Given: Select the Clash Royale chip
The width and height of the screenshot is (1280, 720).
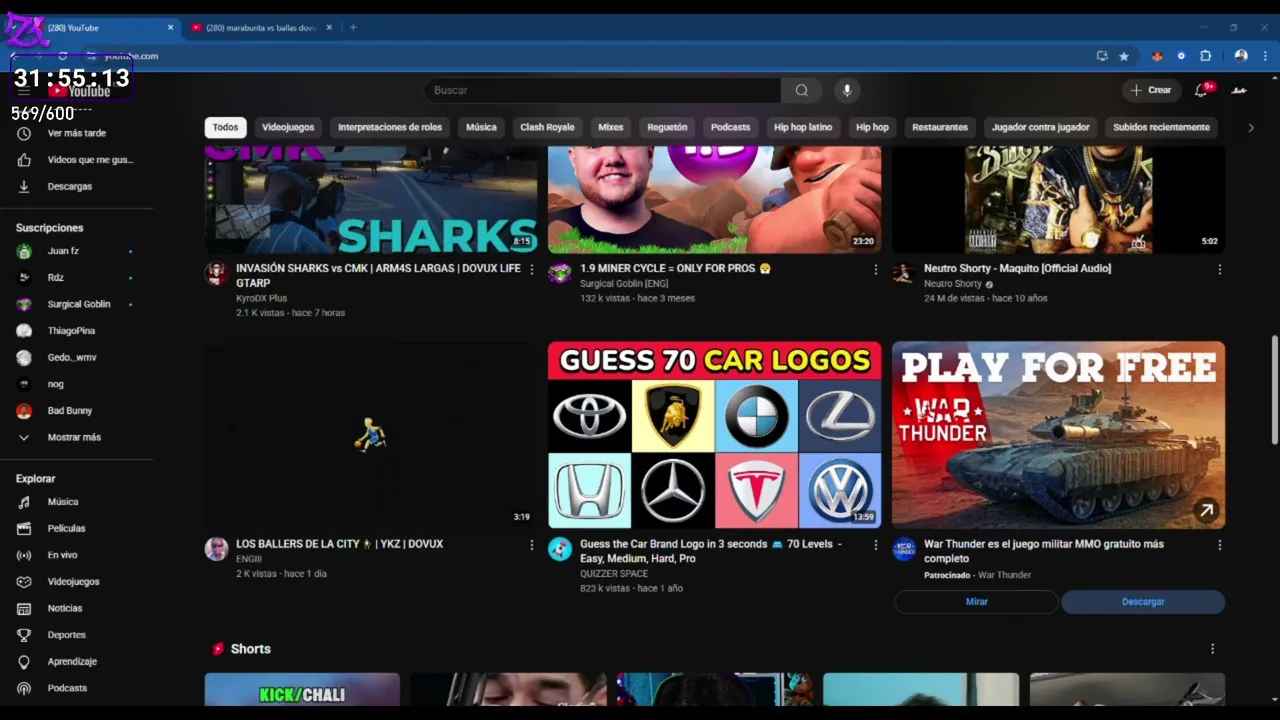Looking at the screenshot, I should [x=547, y=127].
